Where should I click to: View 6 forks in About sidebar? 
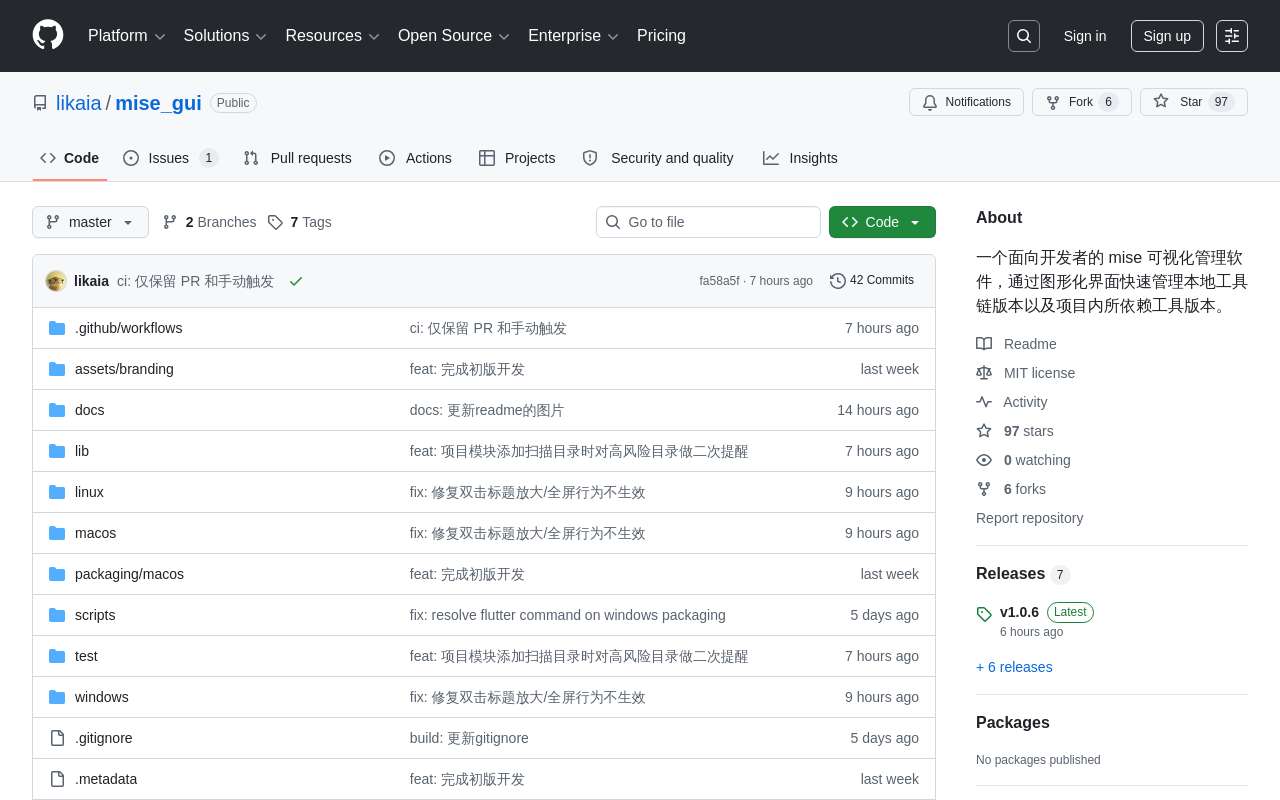(1011, 489)
